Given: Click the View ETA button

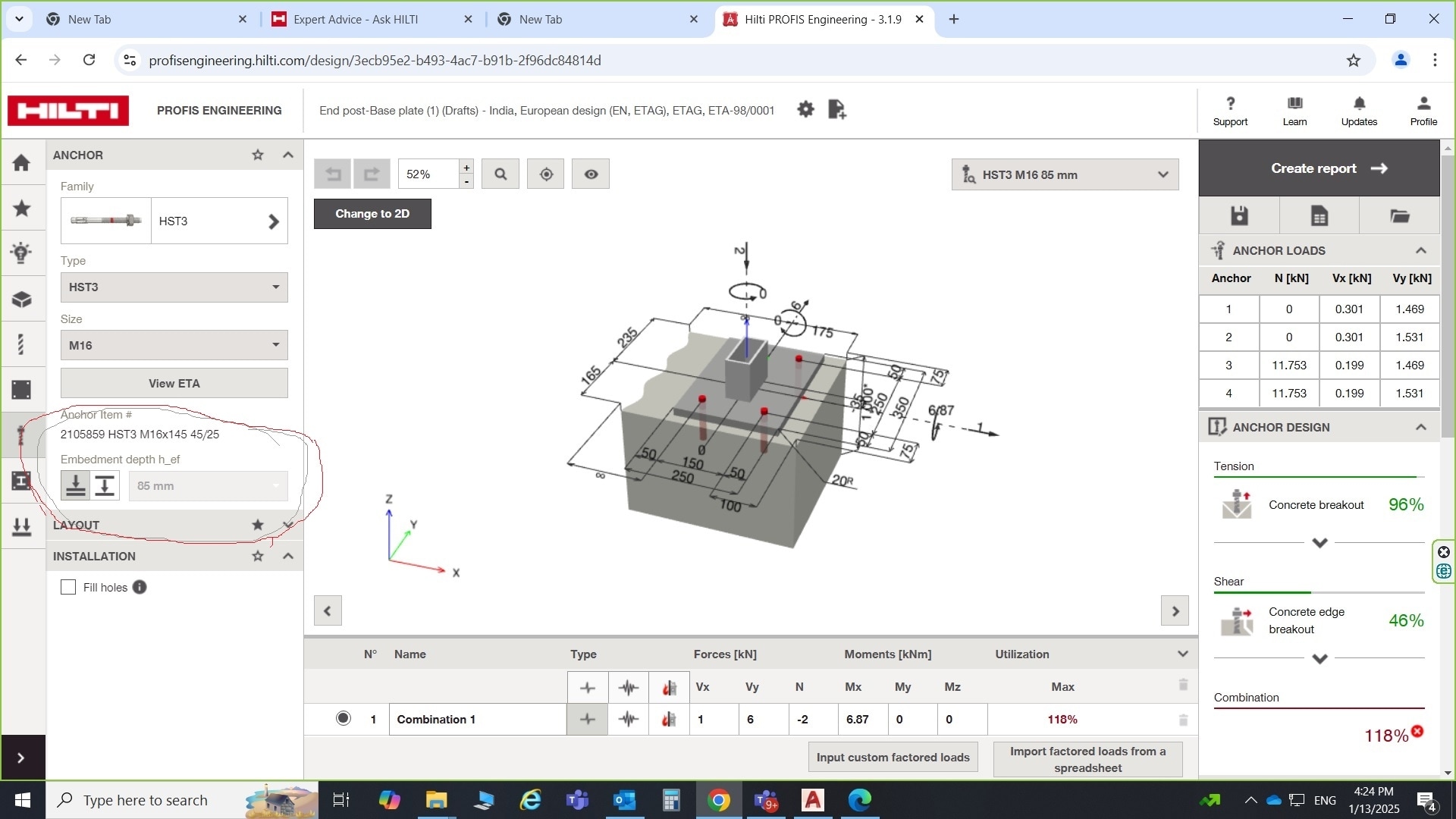Looking at the screenshot, I should pos(174,383).
